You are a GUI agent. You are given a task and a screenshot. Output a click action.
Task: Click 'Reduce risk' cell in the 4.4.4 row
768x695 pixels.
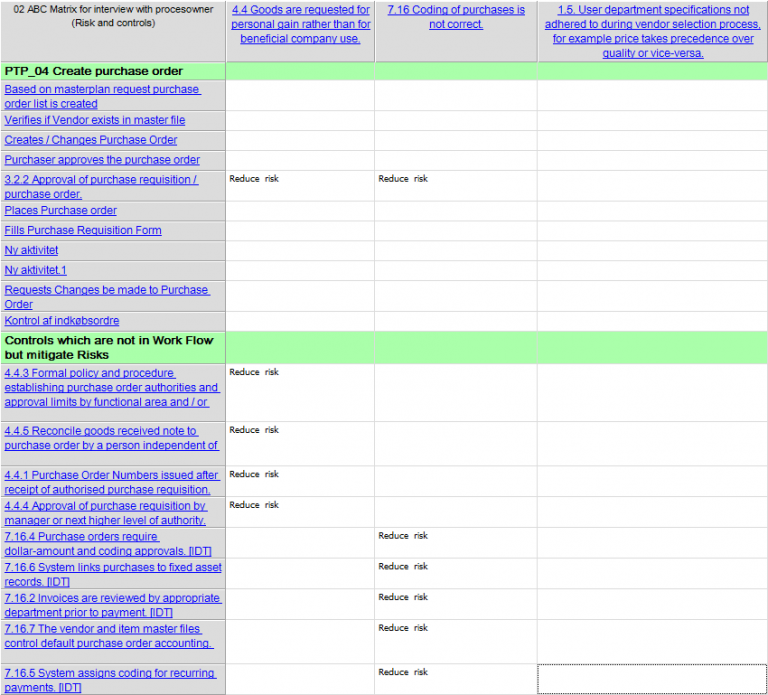pos(300,512)
